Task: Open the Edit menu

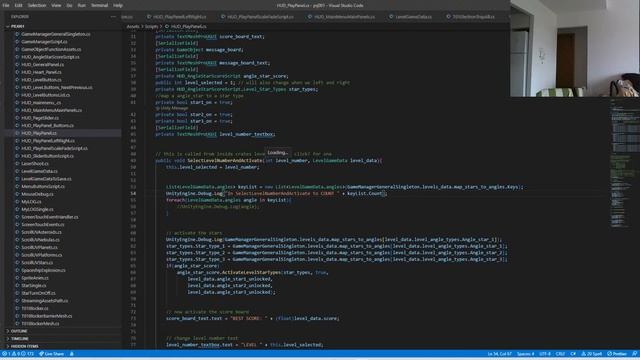Action: click(18, 5)
